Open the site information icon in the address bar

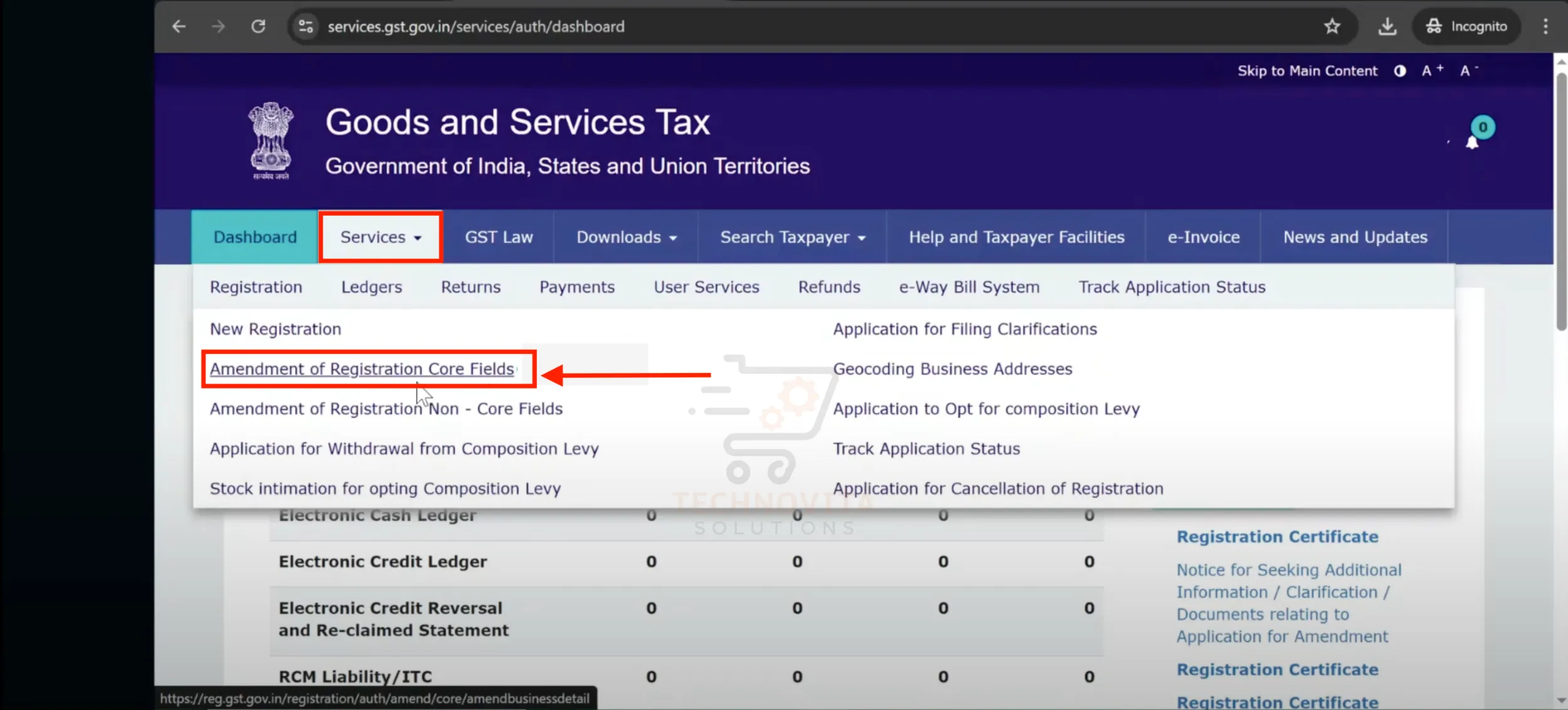(306, 26)
